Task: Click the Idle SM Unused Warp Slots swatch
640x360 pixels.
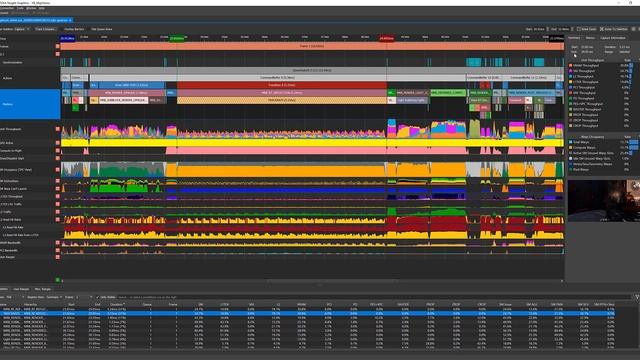Action: pyautogui.click(x=571, y=158)
